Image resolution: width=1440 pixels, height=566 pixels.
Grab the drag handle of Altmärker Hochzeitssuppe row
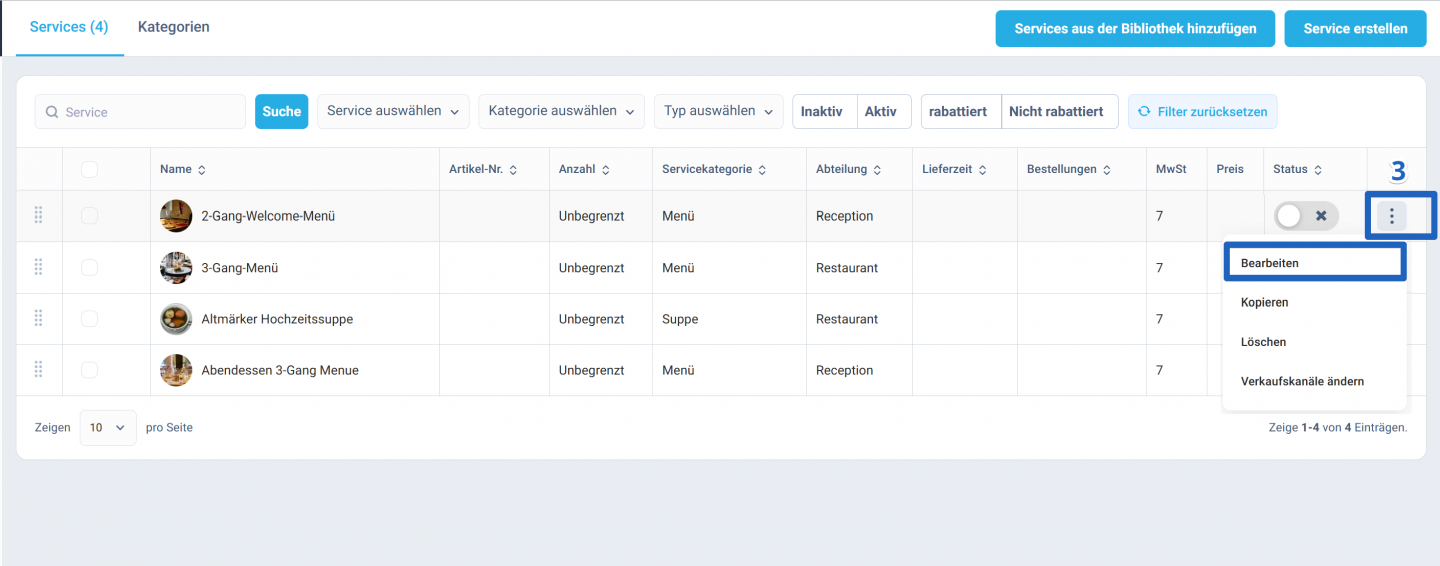(39, 318)
